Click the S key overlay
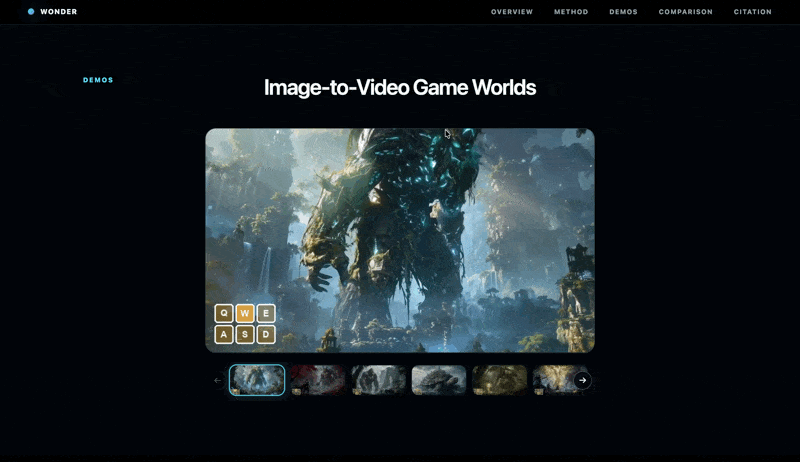The height and width of the screenshot is (462, 800). tap(245, 335)
